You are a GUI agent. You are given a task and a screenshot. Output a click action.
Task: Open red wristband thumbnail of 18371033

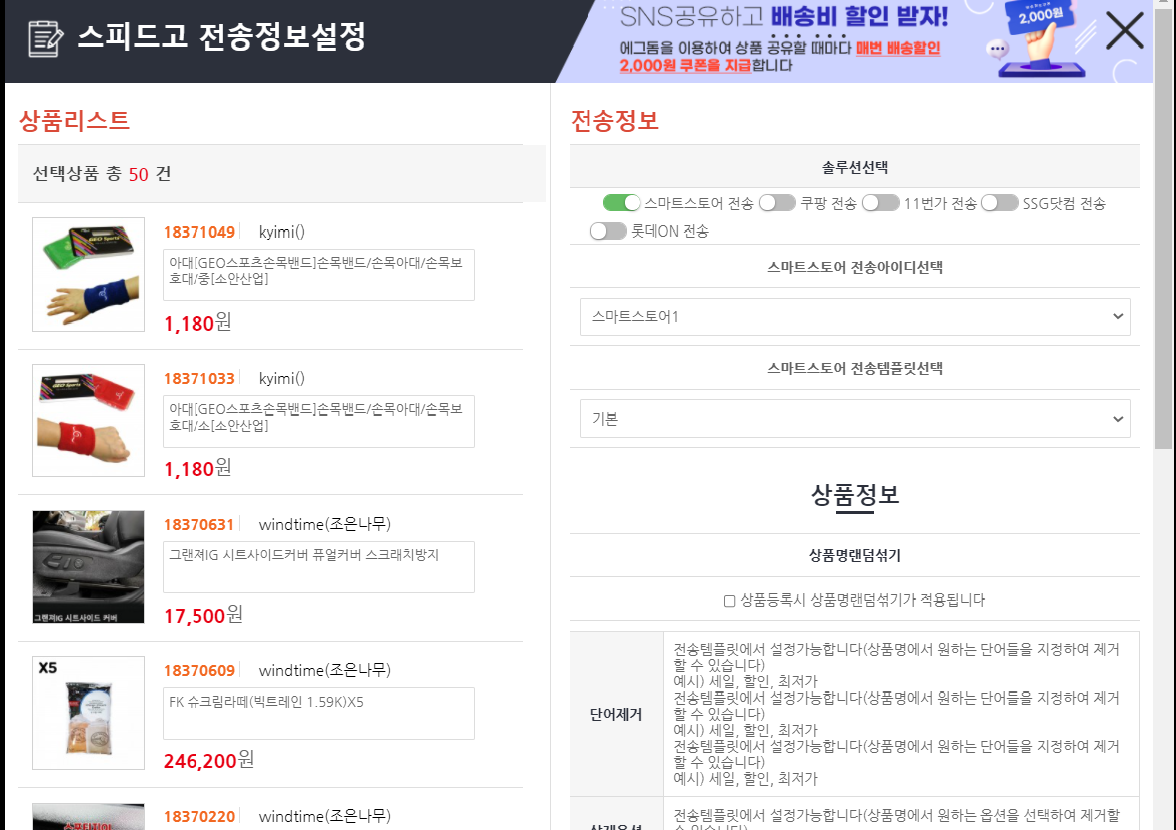coord(88,421)
